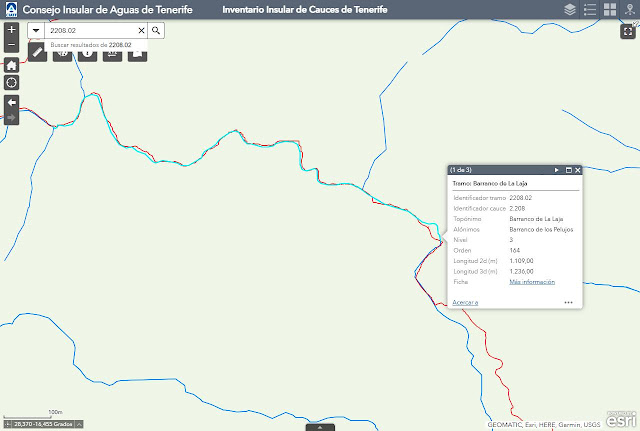The image size is (640, 431).
Task: Return to the default map extent (home)
Action: point(11,65)
